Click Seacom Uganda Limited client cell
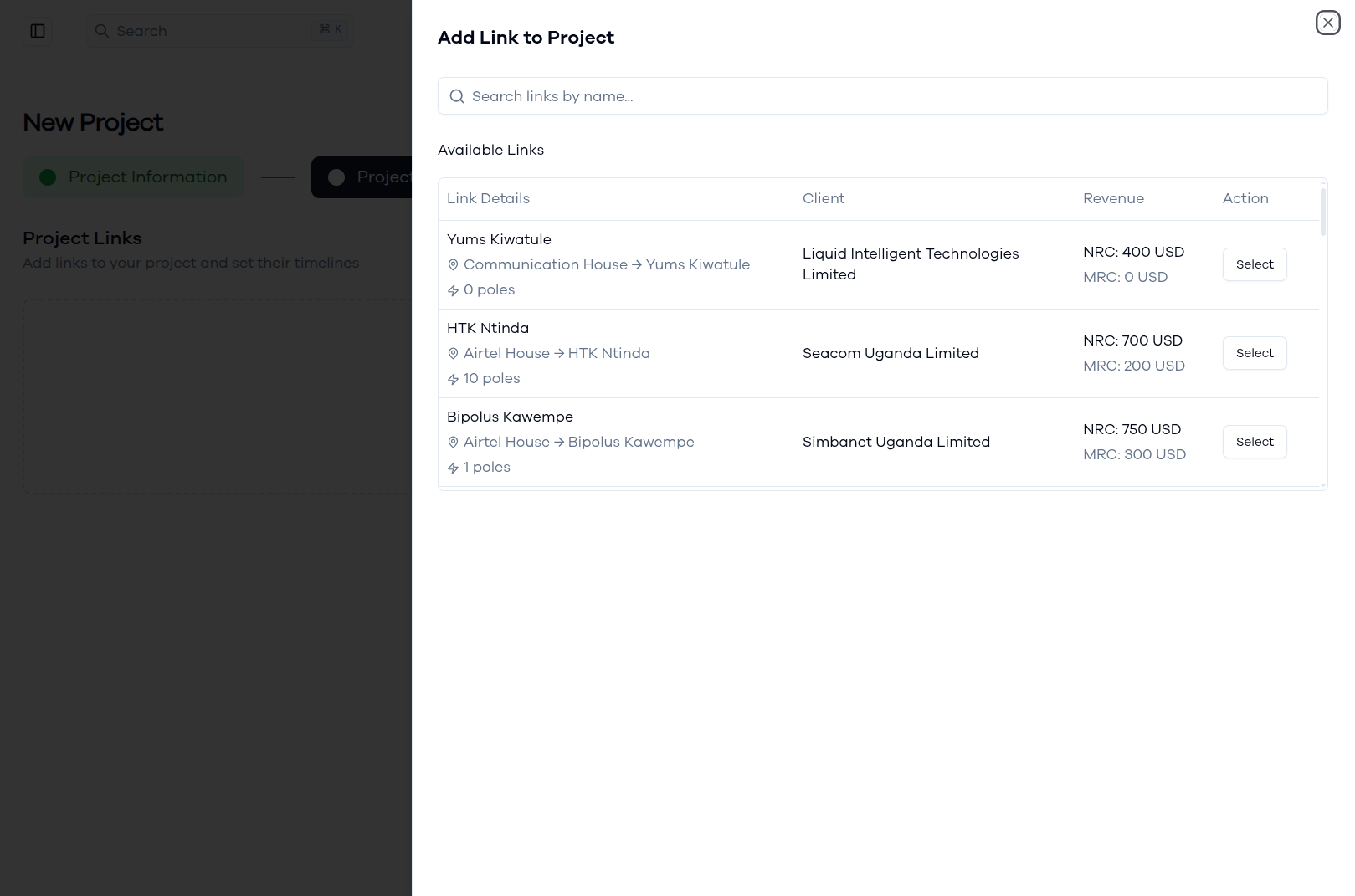Viewport: 1355px width, 896px height. (x=891, y=353)
